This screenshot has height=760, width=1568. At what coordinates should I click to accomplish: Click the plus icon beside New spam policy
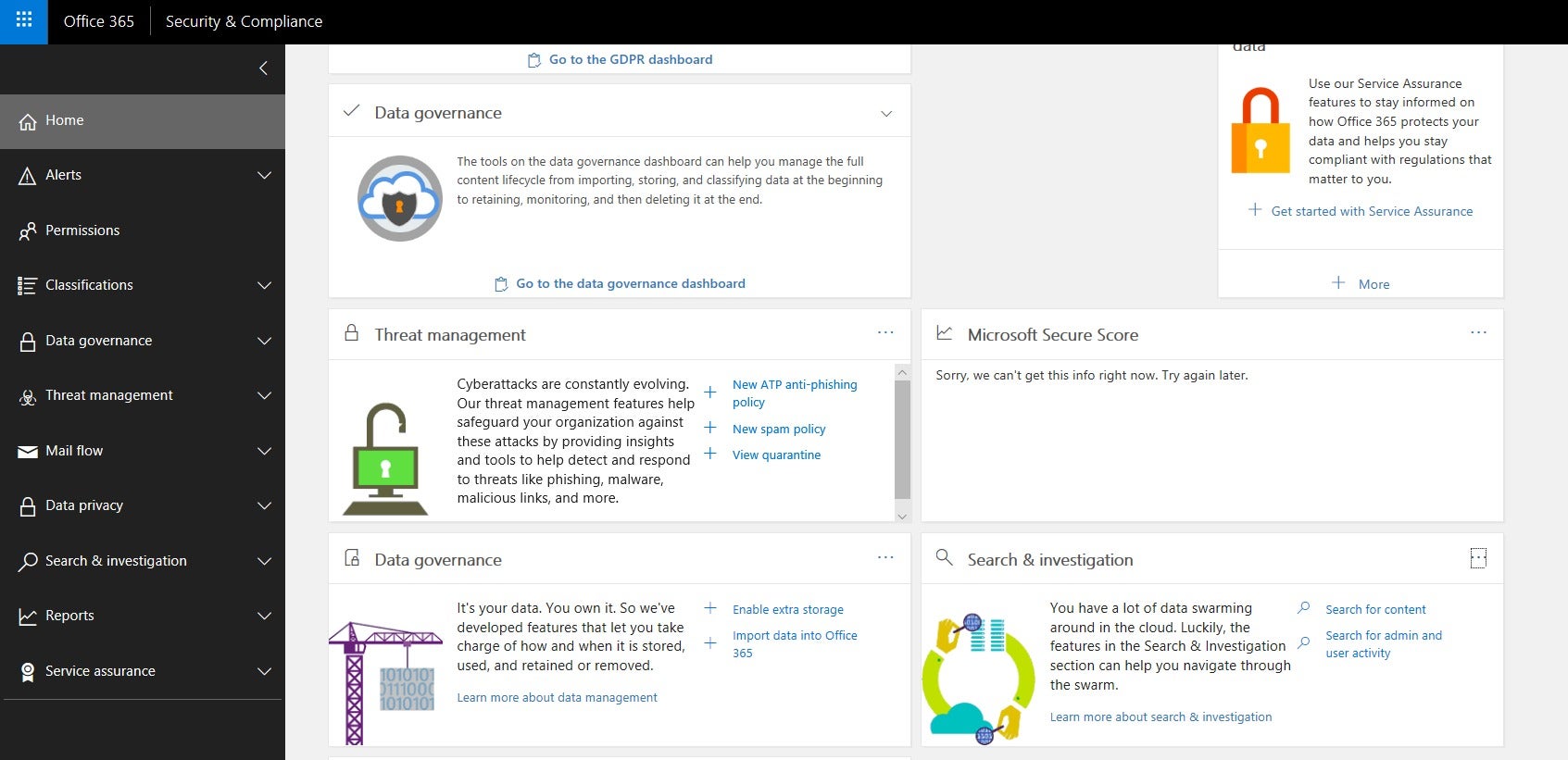[x=710, y=428]
